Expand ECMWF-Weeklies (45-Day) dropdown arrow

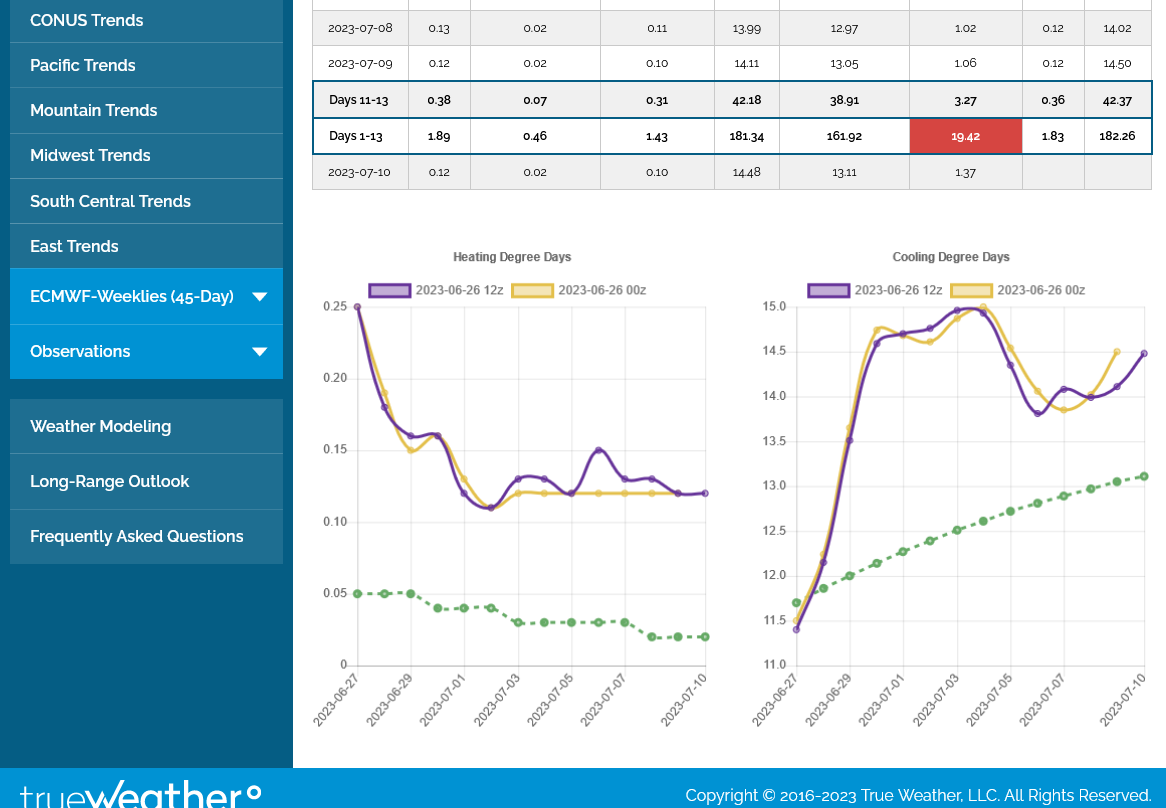(260, 296)
